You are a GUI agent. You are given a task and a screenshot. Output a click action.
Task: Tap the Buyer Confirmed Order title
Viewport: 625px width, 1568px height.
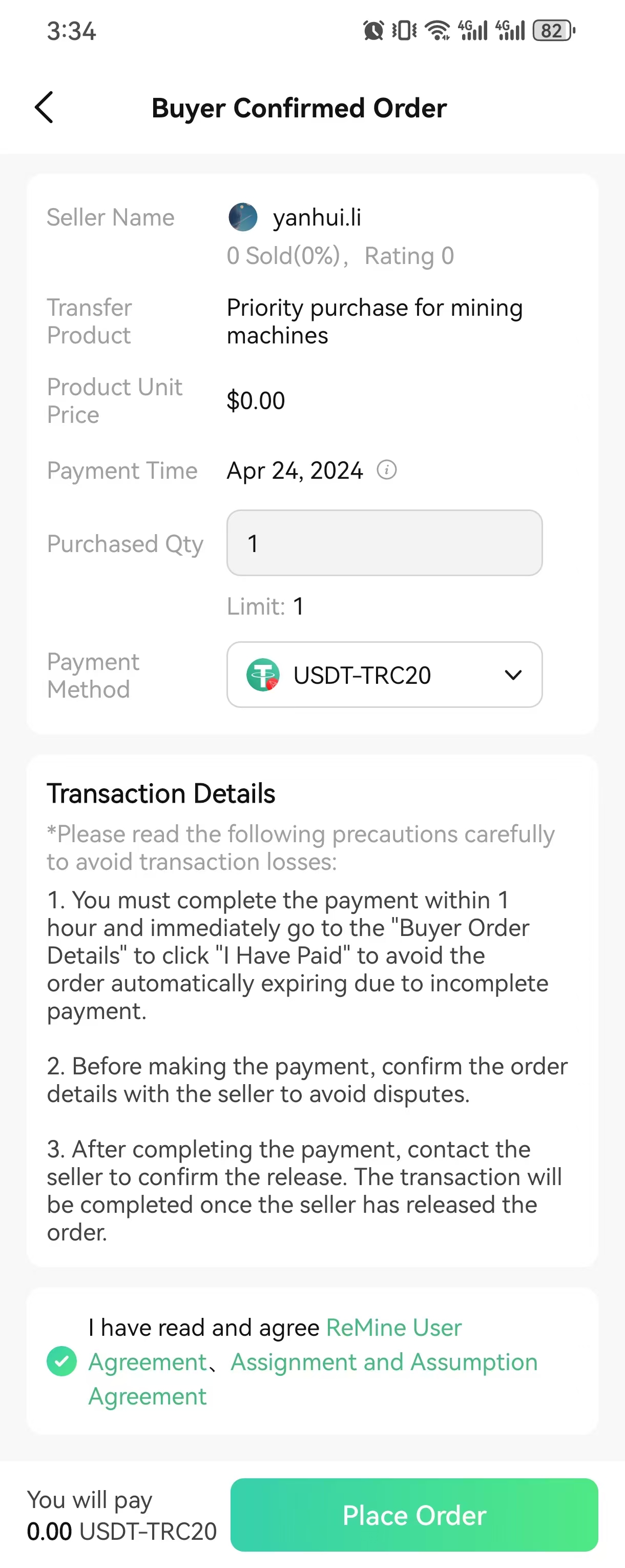299,108
